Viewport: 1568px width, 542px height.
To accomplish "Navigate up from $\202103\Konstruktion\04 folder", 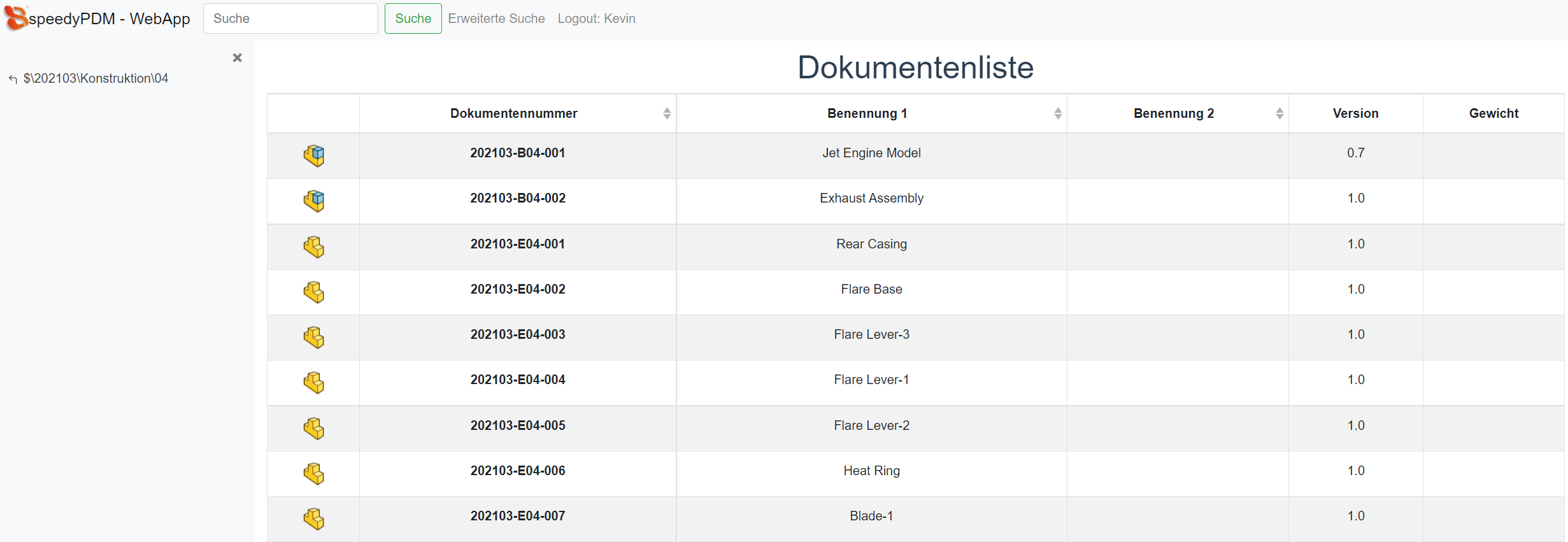I will pyautogui.click(x=13, y=79).
